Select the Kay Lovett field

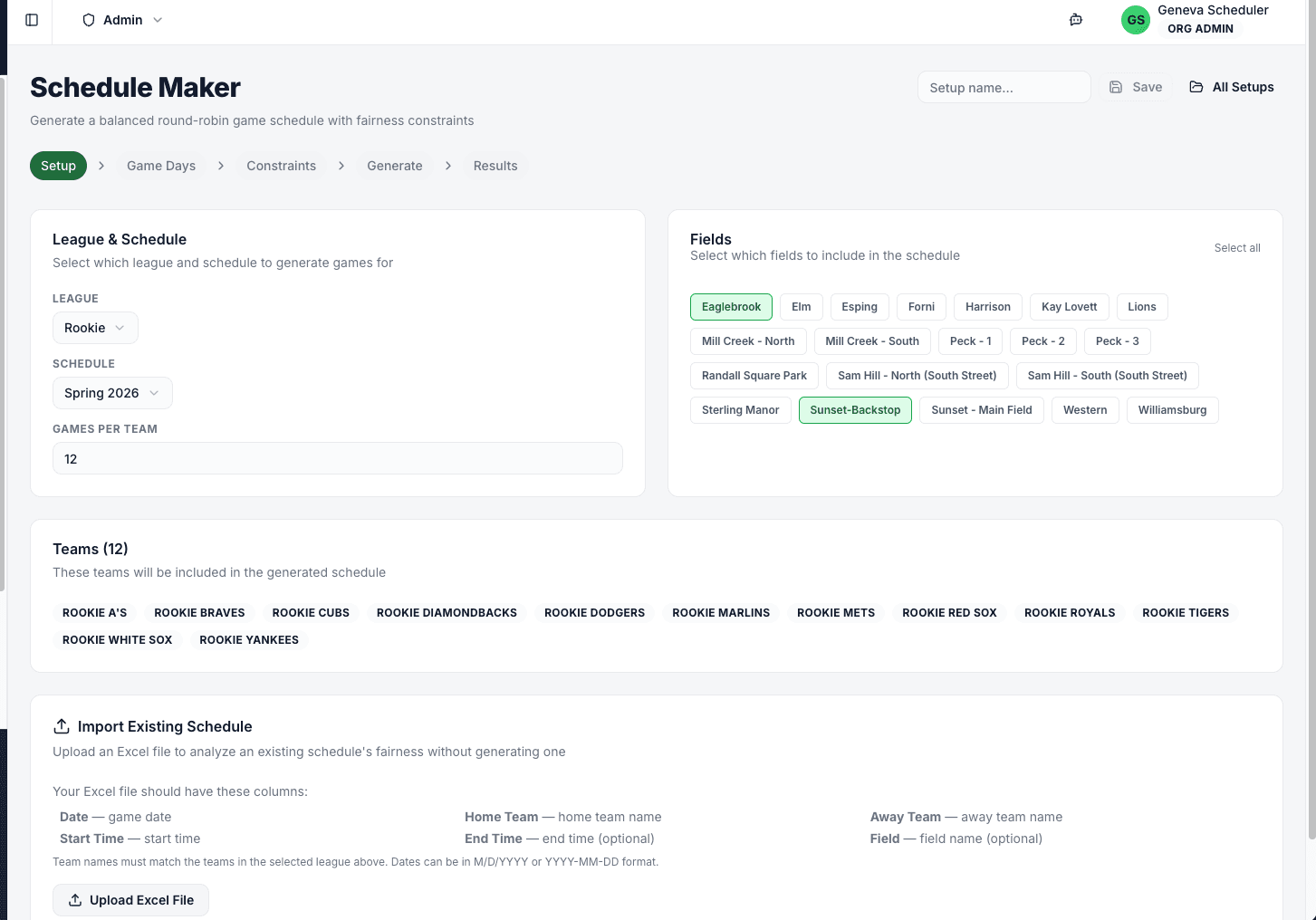(x=1069, y=307)
